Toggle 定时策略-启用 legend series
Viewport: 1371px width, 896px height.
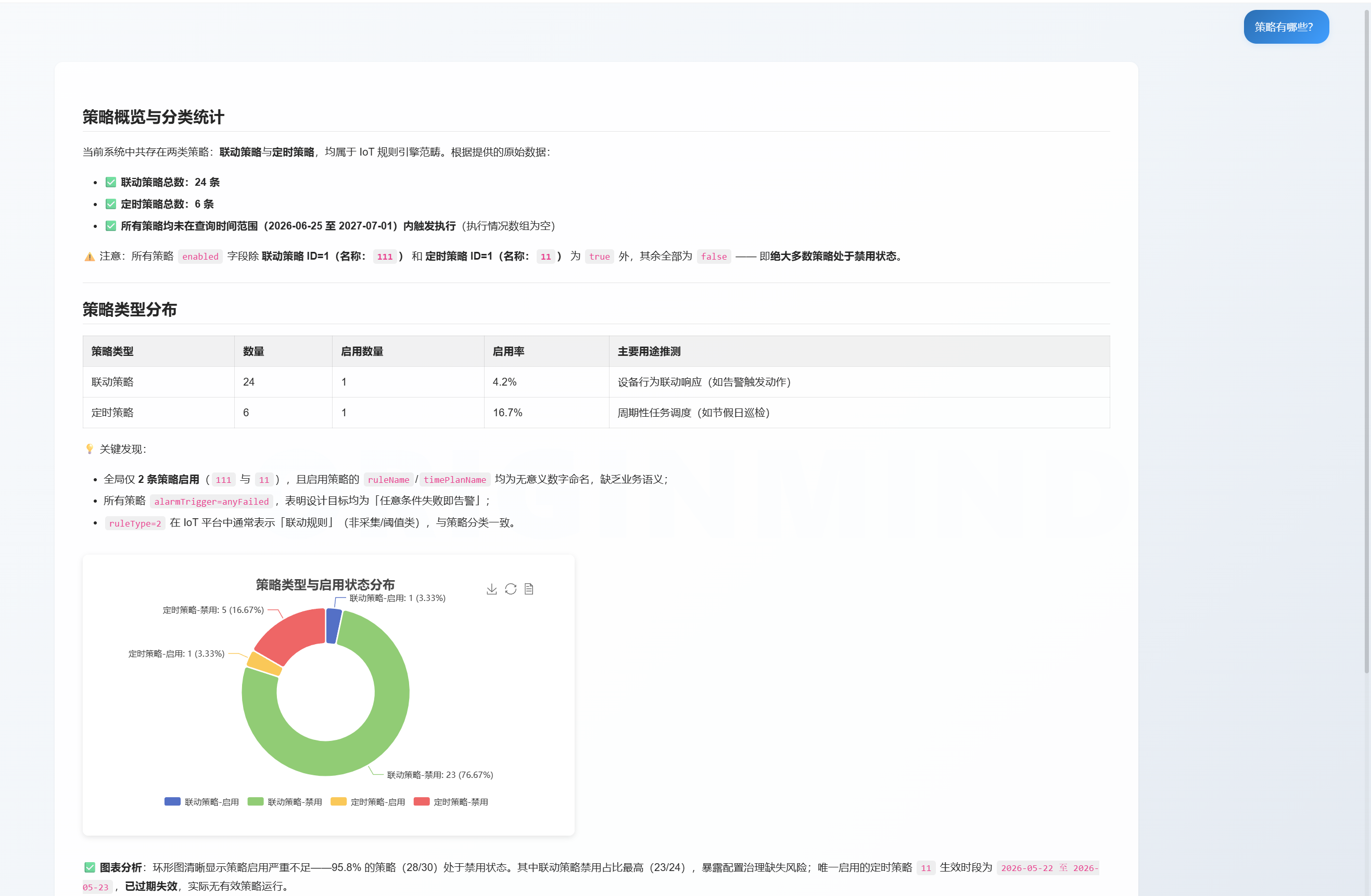[x=367, y=802]
